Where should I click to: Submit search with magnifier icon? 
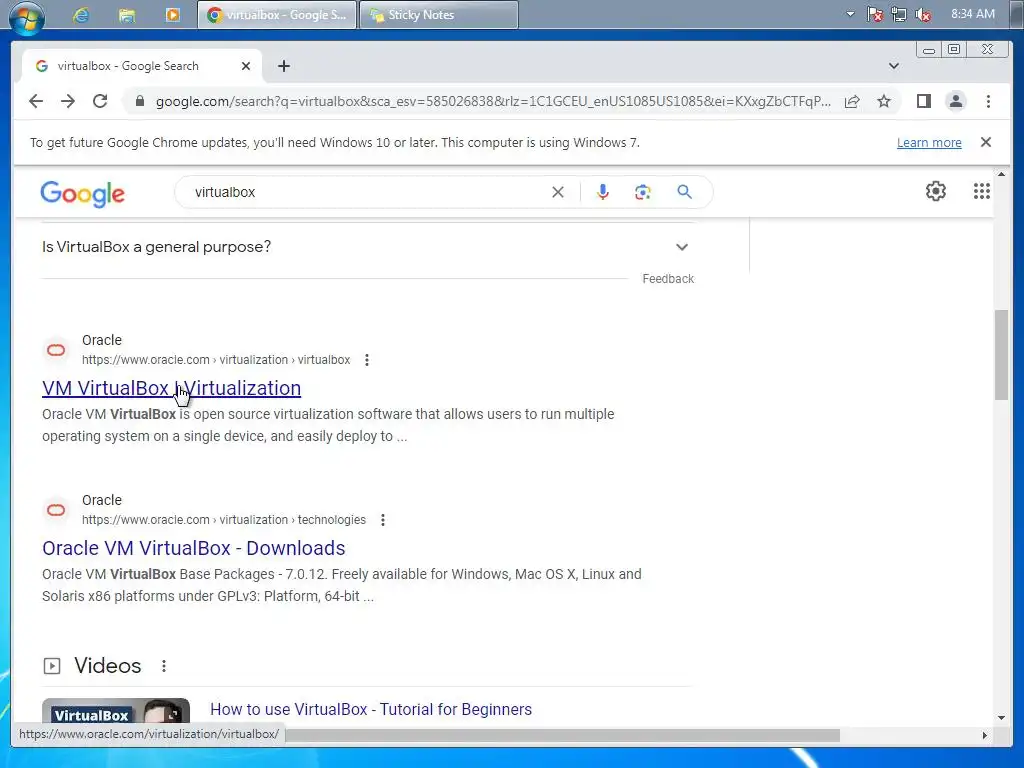[x=684, y=192]
